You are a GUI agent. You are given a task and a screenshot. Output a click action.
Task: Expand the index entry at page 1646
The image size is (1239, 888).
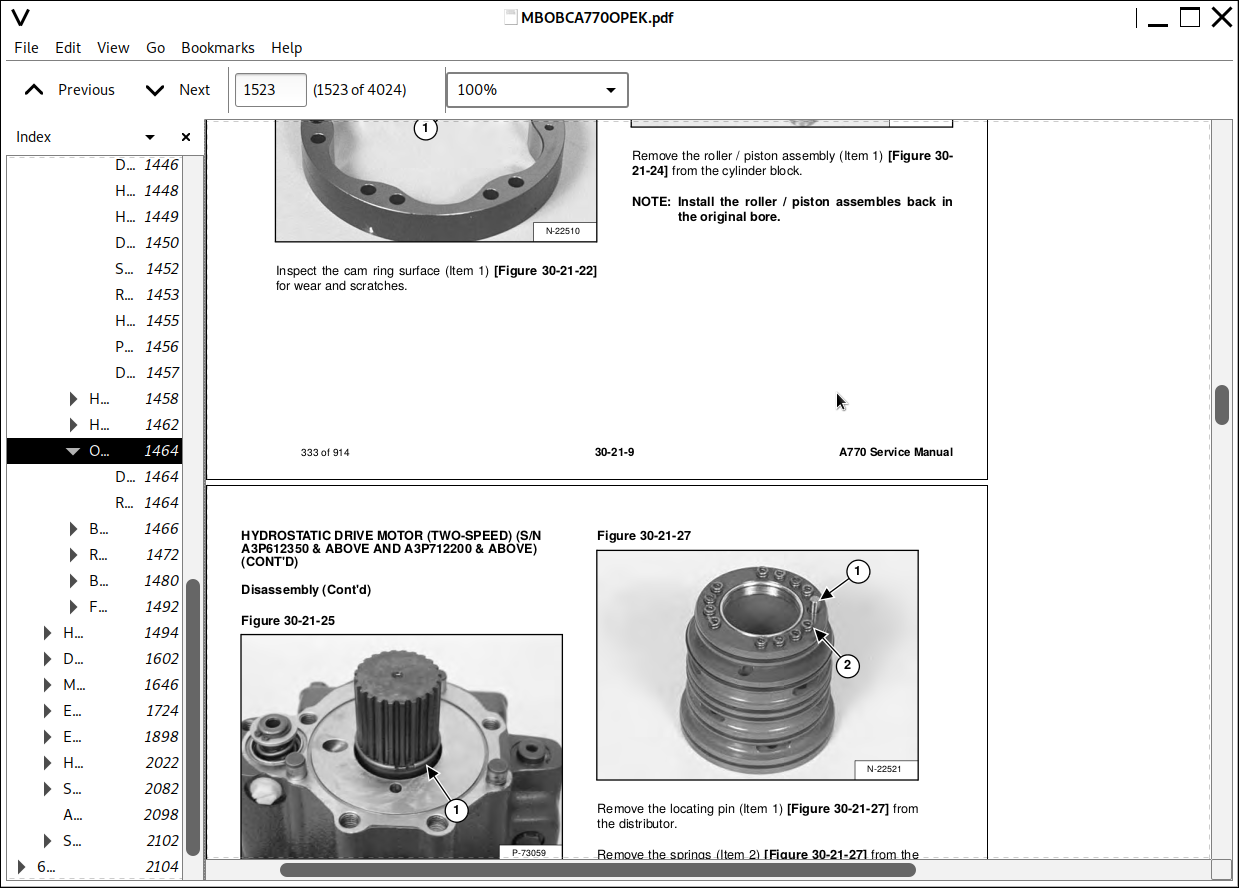tap(47, 685)
